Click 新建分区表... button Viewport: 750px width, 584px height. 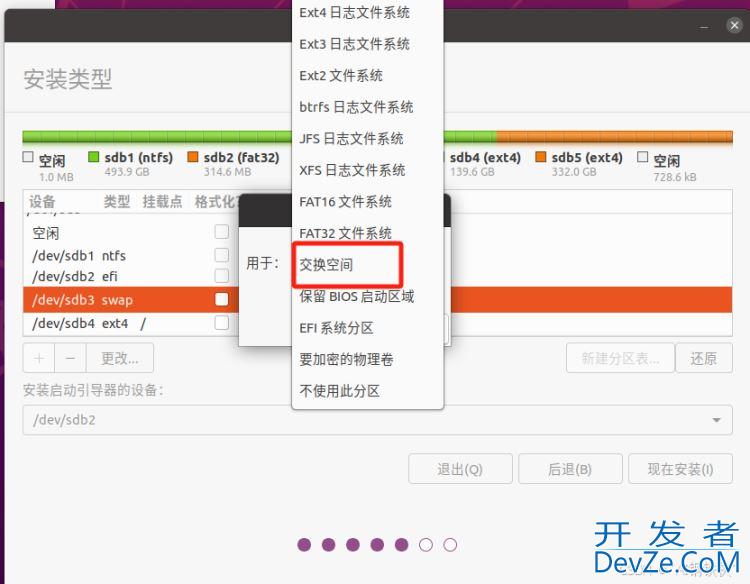tap(620, 358)
